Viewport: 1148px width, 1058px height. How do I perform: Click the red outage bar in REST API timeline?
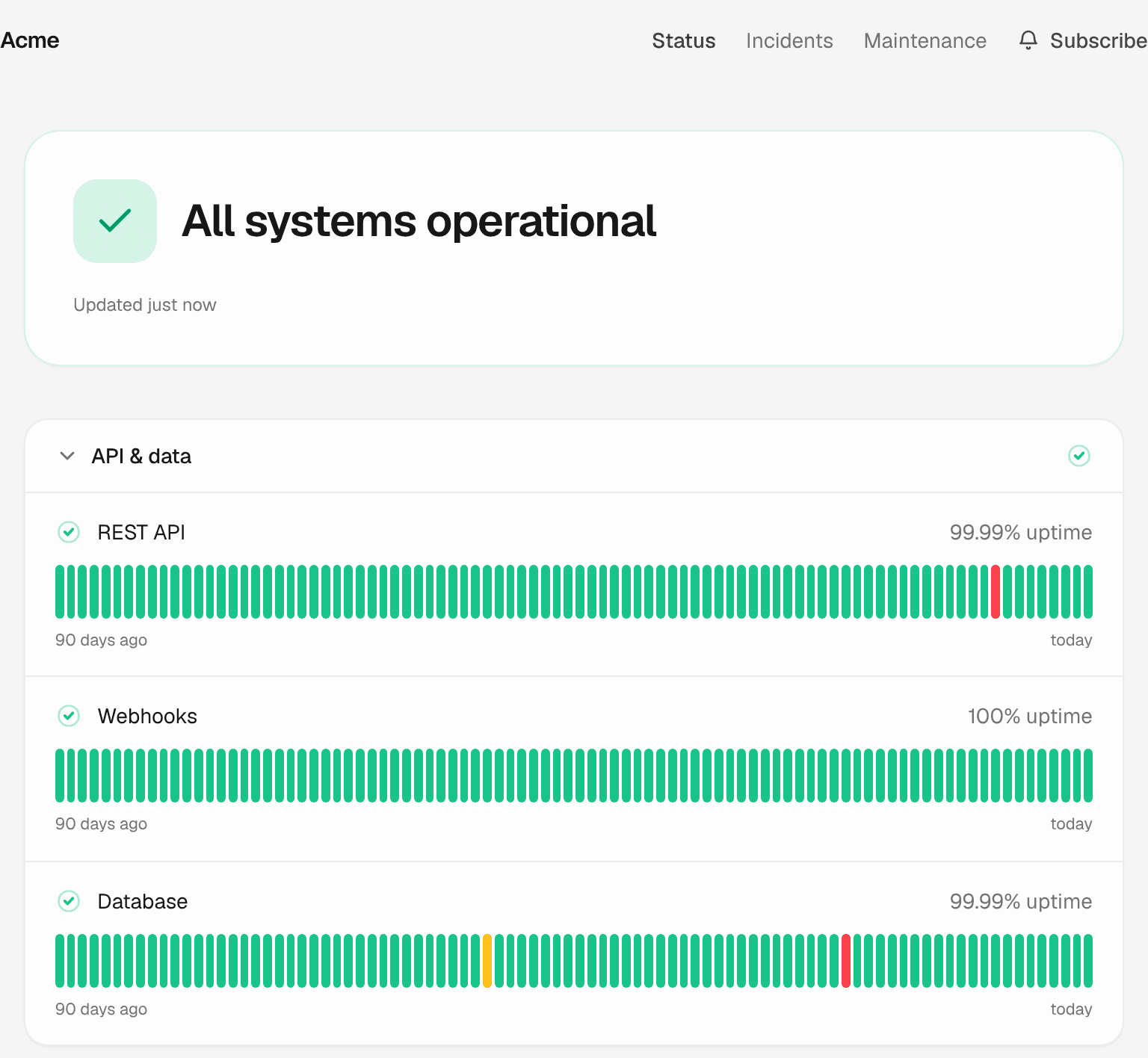tap(996, 592)
